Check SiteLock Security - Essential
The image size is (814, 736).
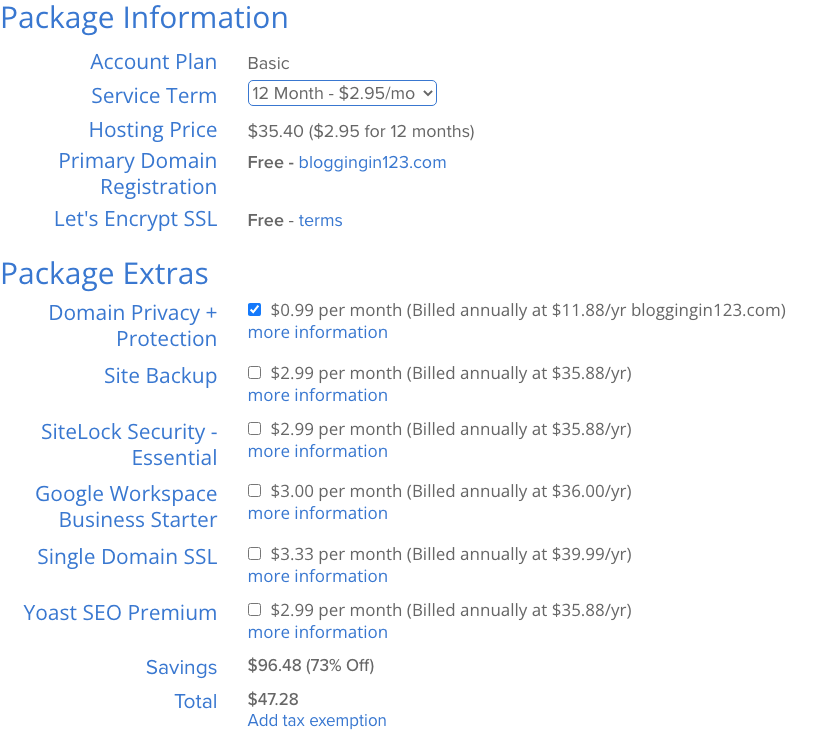pyautogui.click(x=254, y=428)
